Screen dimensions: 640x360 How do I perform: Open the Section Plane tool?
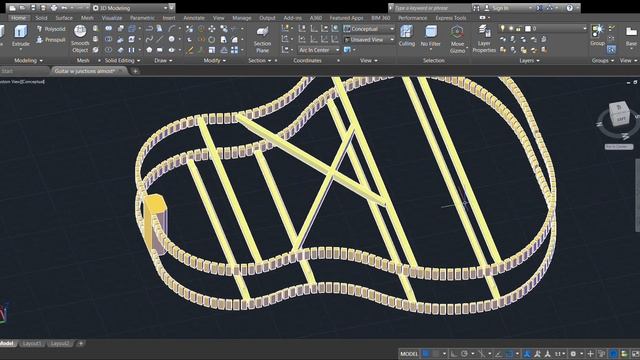point(262,39)
